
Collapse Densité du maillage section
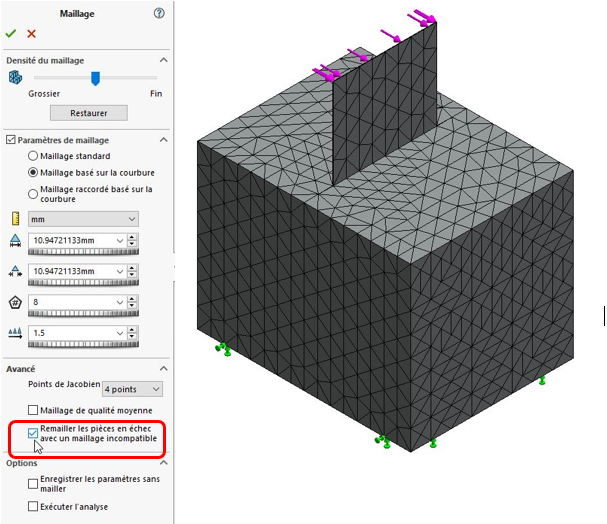(164, 60)
